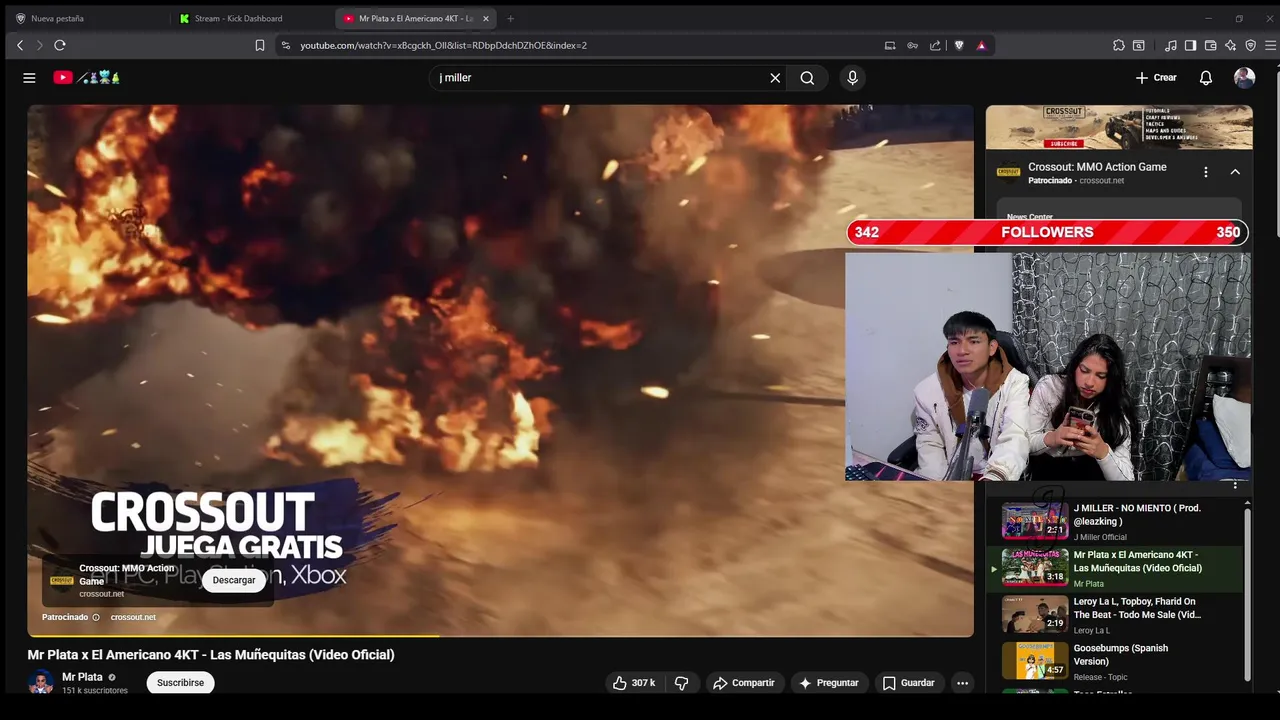Open the search tabs icon beside extensions
This screenshot has height=720, width=1280.
point(1139,45)
